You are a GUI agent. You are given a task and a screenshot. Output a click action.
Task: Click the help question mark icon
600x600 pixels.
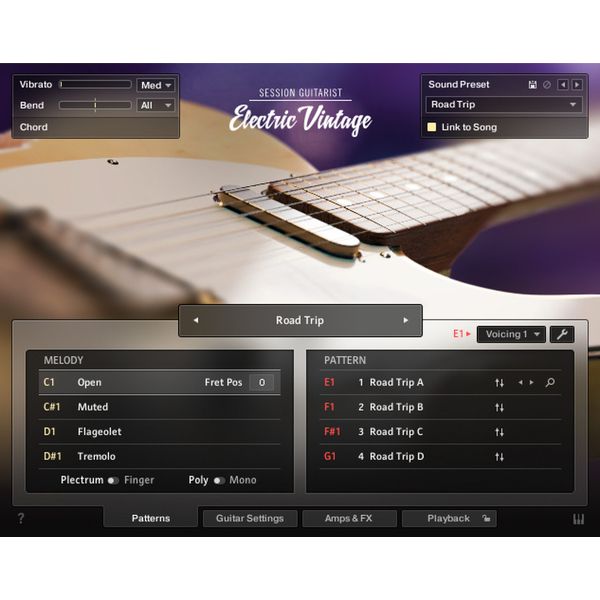pyautogui.click(x=21, y=518)
